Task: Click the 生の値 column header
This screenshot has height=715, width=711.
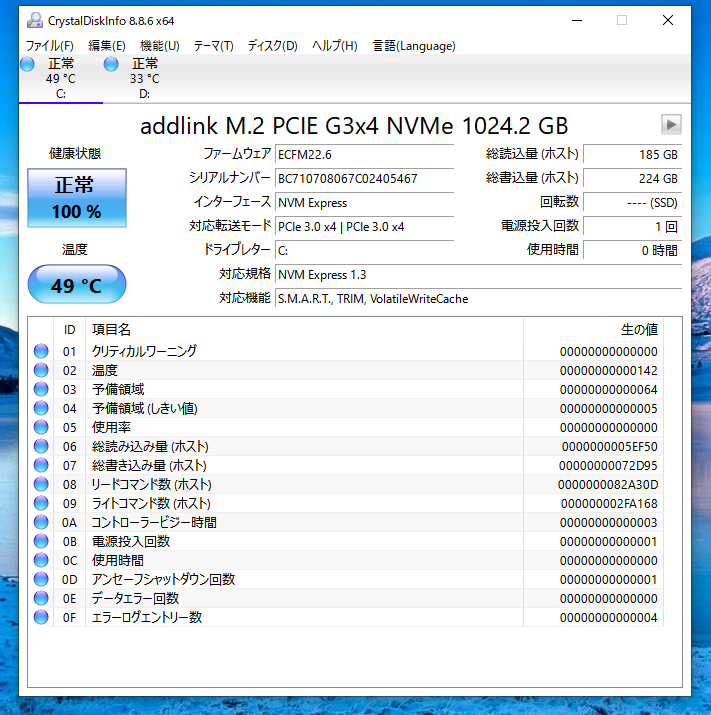Action: (638, 329)
